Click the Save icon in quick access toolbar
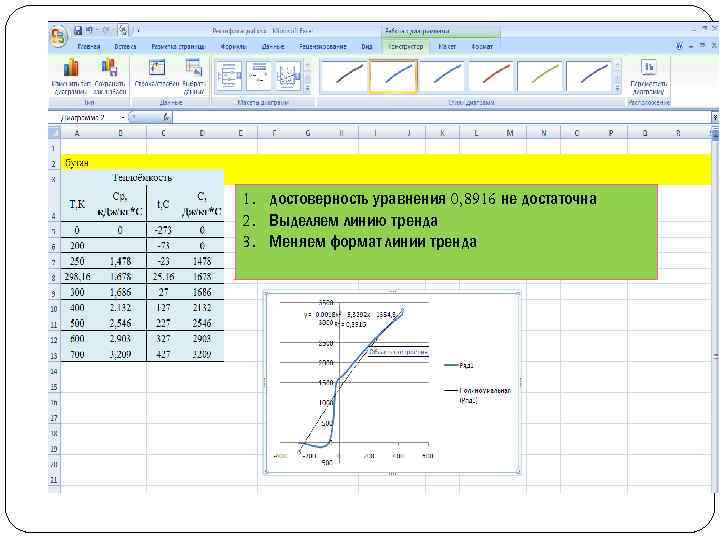The height and width of the screenshot is (540, 720). [x=78, y=30]
